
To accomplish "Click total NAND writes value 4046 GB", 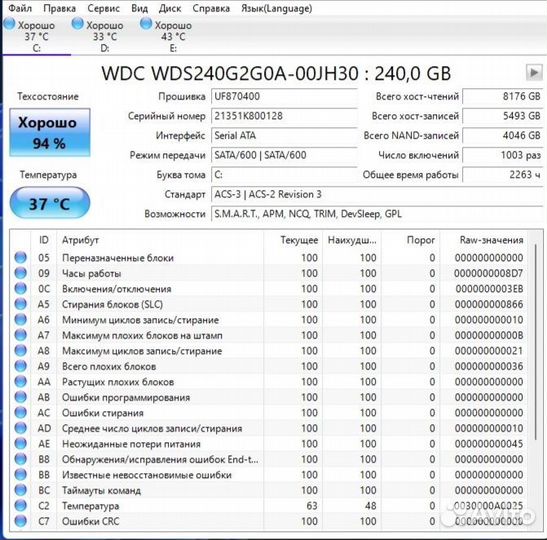I will [x=503, y=135].
